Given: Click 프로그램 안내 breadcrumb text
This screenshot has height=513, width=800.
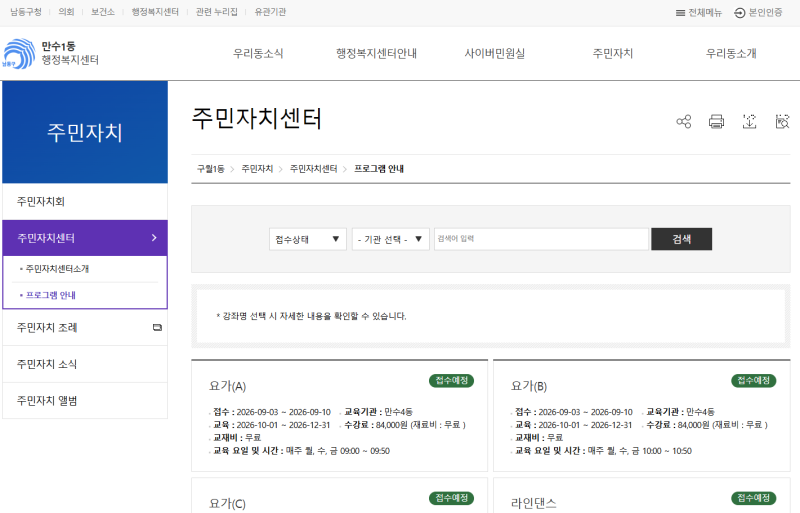Looking at the screenshot, I should (x=379, y=168).
